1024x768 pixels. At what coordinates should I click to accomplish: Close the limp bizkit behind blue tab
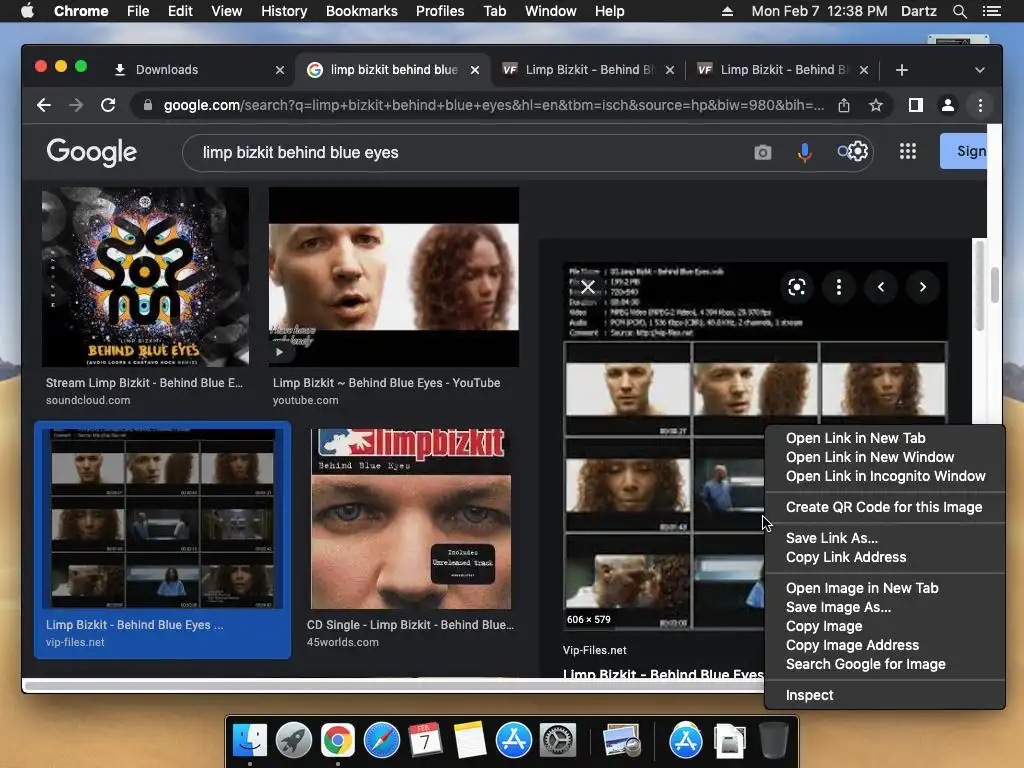[475, 70]
